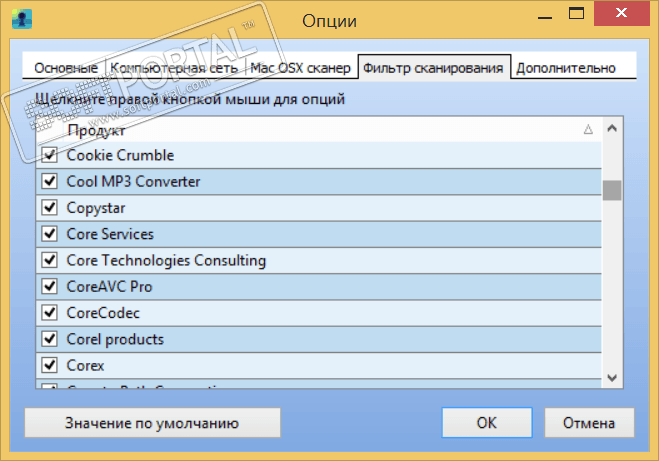
Task: Minimize the Опции window
Action: click(x=545, y=17)
